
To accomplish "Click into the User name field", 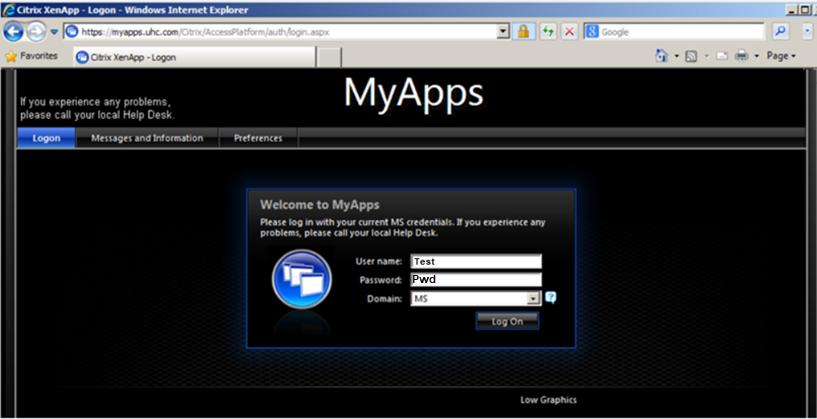I will pyautogui.click(x=476, y=261).
